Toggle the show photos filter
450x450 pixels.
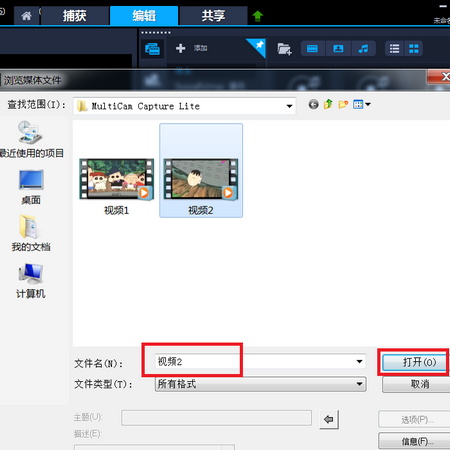coord(338,49)
